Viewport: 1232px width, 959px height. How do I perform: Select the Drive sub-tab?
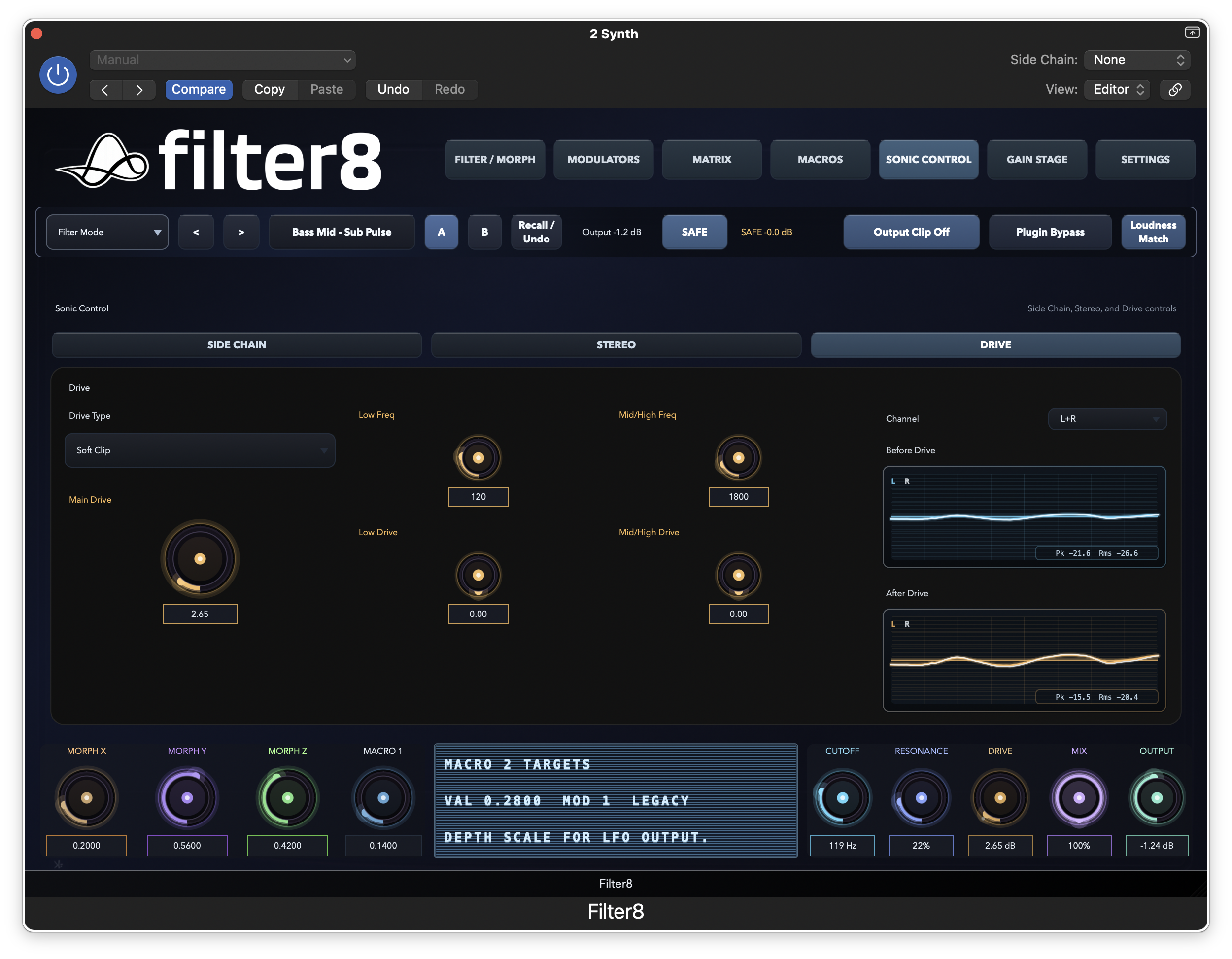click(995, 344)
